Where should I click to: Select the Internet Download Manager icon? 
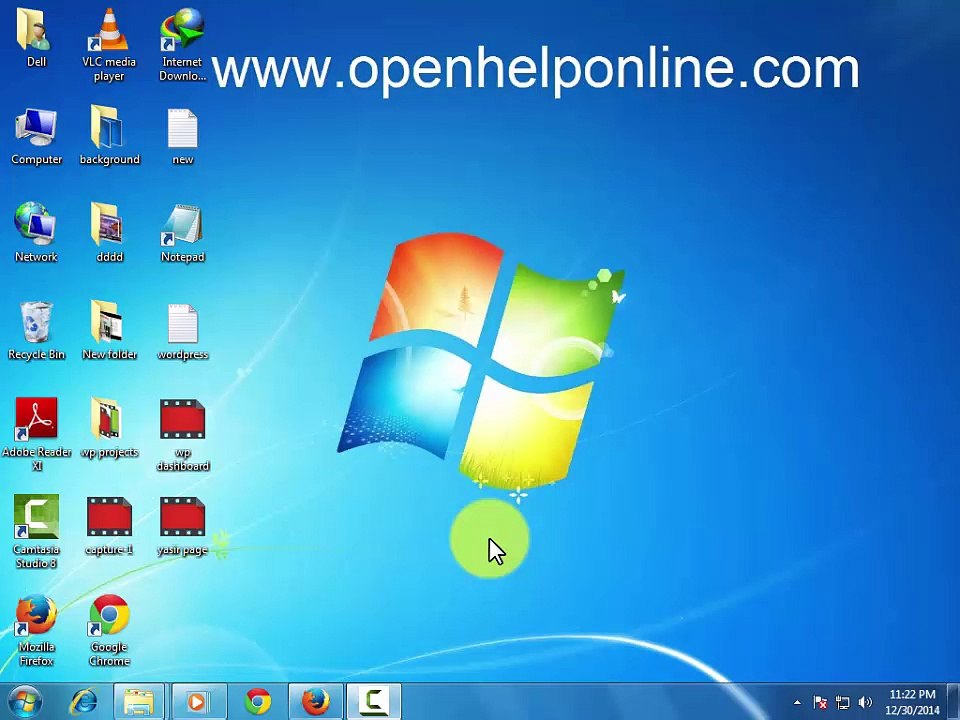182,44
